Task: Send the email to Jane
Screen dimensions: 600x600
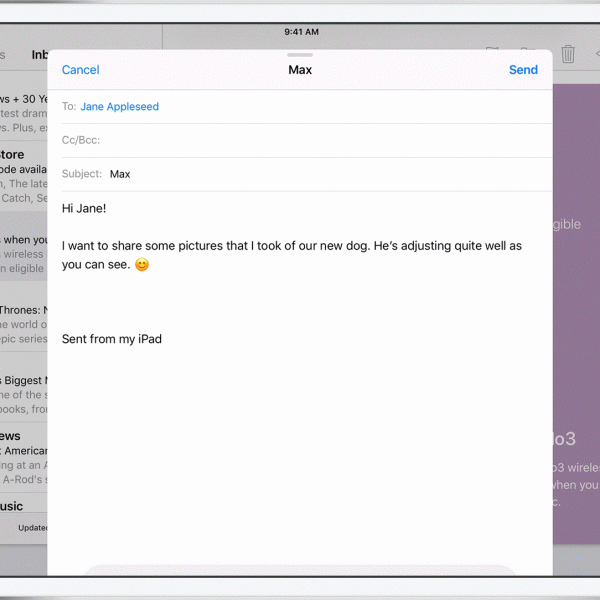Action: (523, 70)
